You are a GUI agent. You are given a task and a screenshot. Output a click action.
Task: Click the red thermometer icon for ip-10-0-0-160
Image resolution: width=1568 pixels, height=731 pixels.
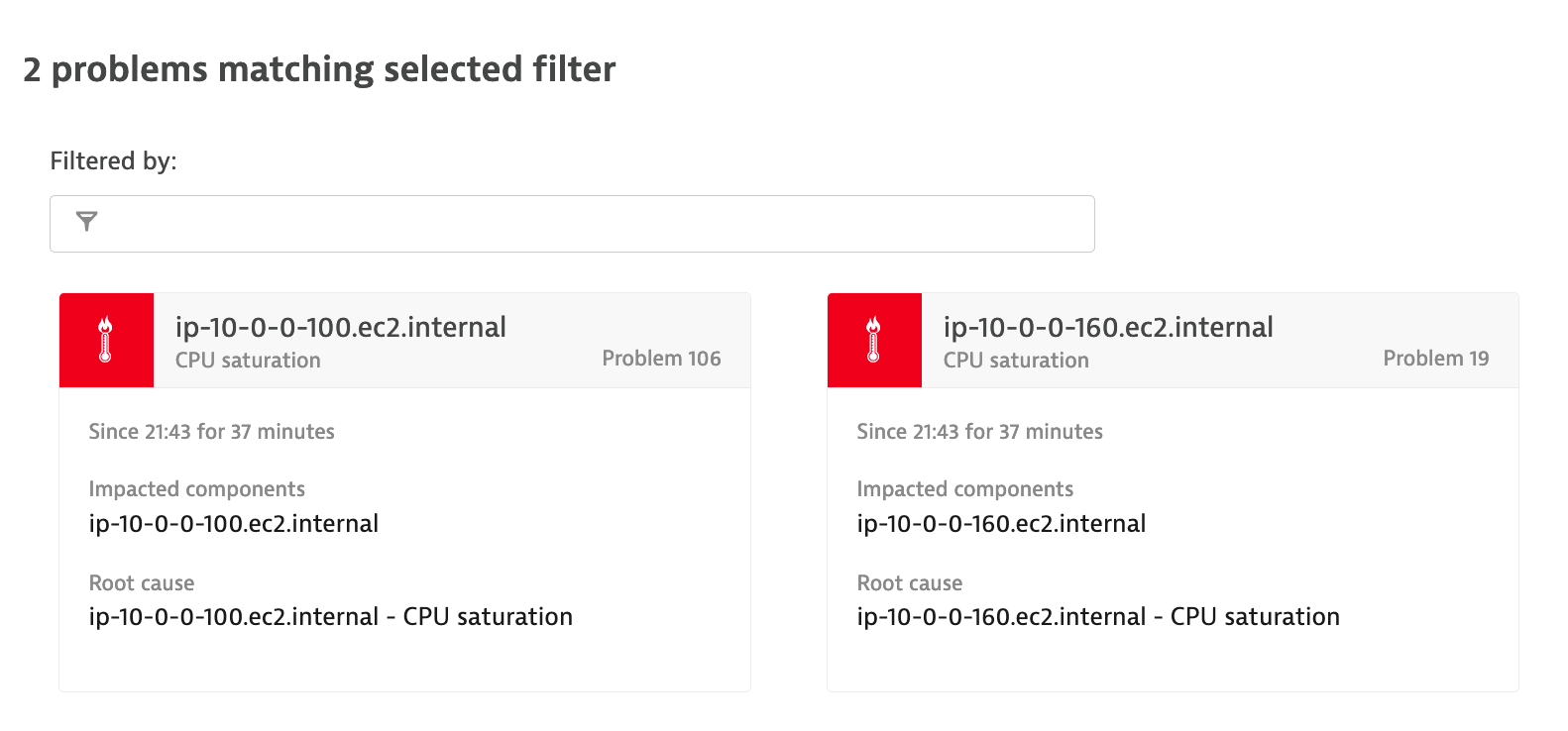(874, 340)
